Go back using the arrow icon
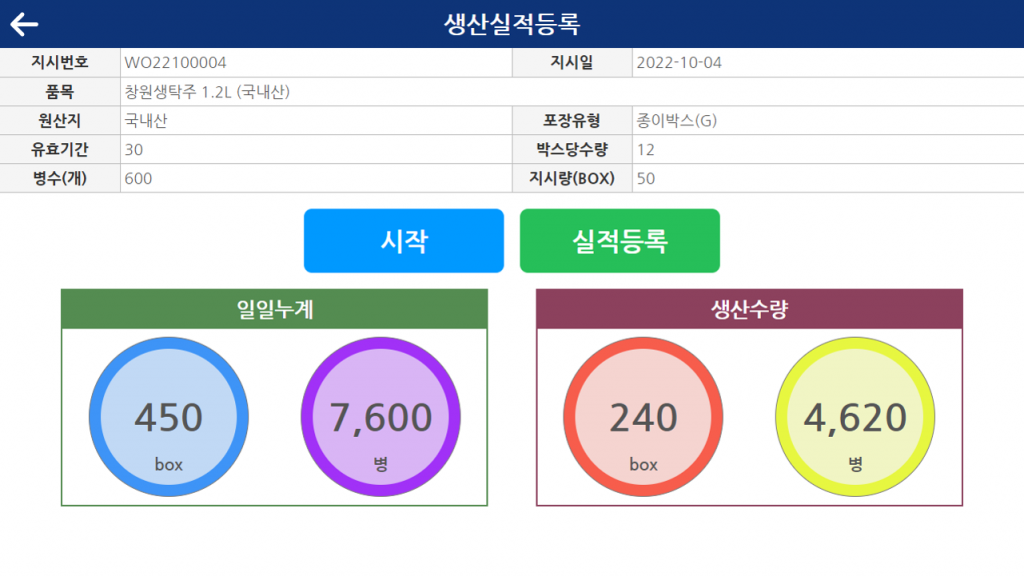 click(x=24, y=24)
